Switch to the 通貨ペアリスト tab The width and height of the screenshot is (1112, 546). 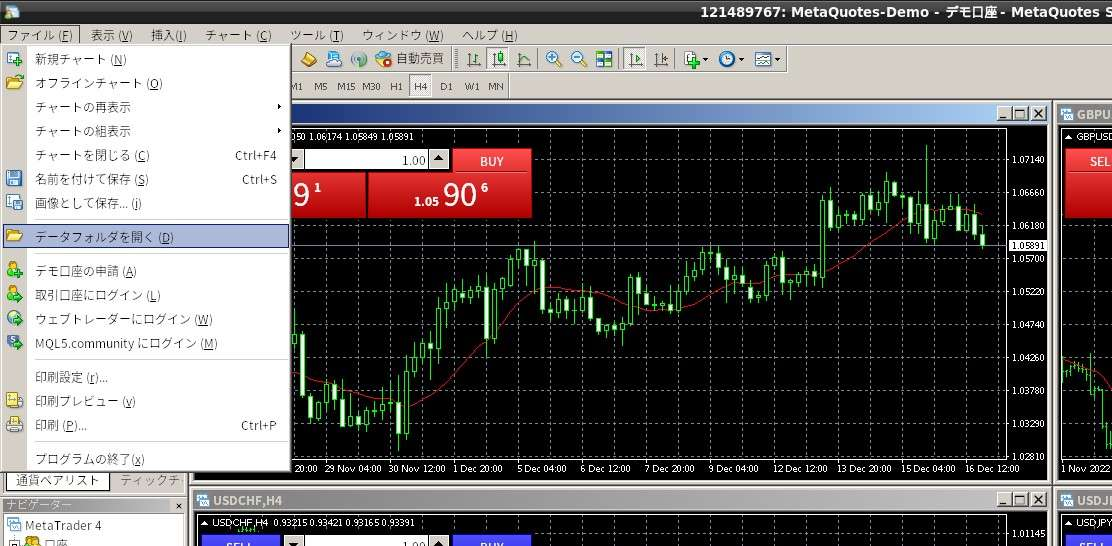(58, 480)
